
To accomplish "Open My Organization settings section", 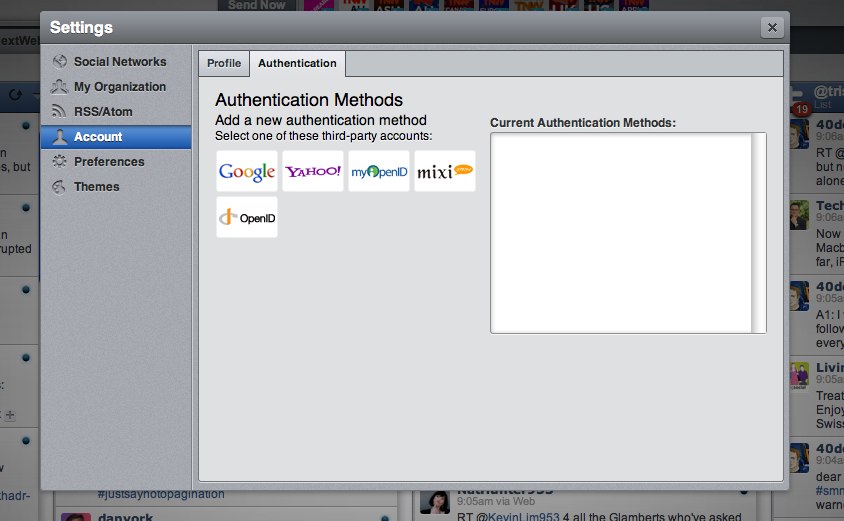I will [x=116, y=87].
